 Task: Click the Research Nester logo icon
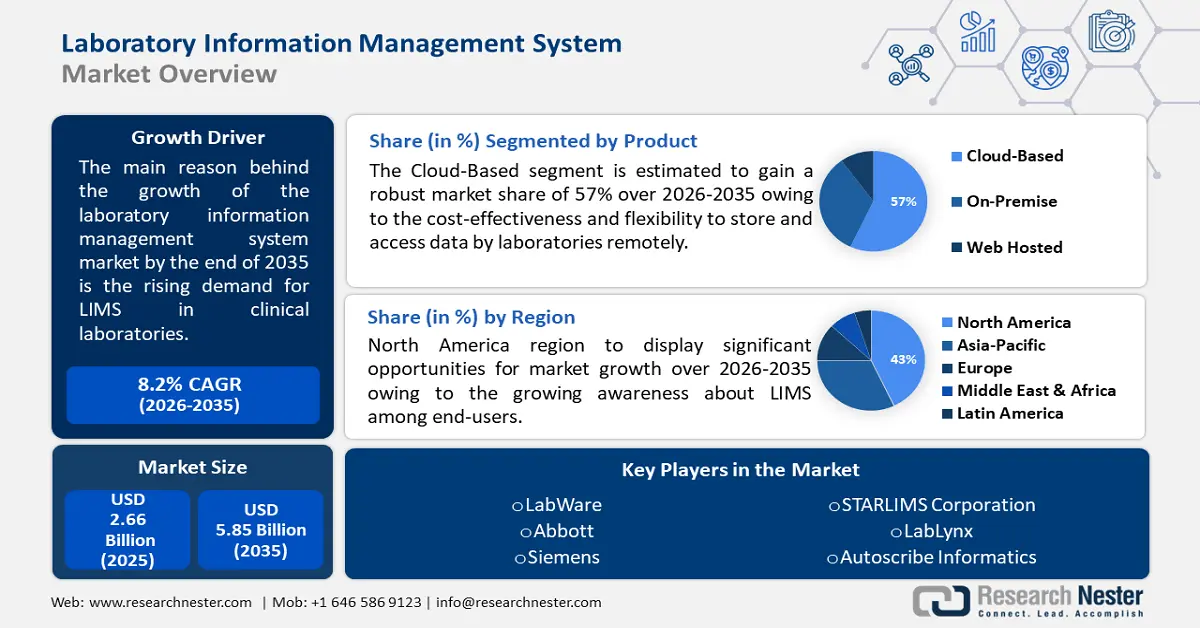point(940,600)
